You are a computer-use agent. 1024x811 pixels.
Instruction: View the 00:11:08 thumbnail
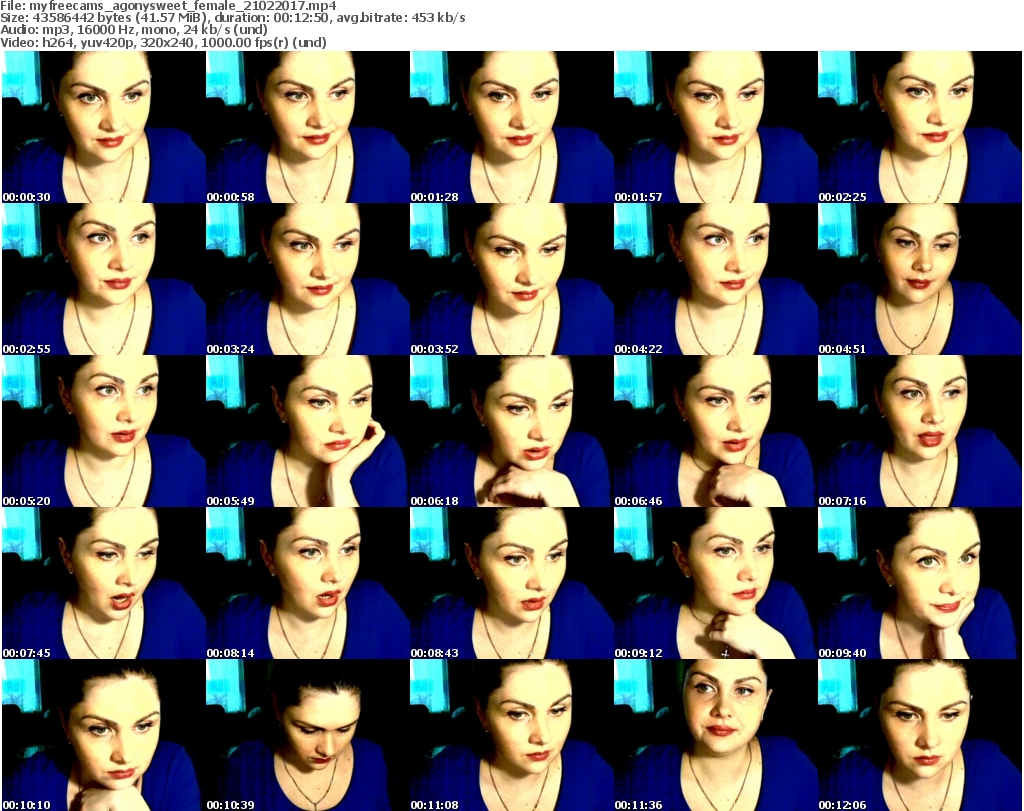[x=511, y=735]
